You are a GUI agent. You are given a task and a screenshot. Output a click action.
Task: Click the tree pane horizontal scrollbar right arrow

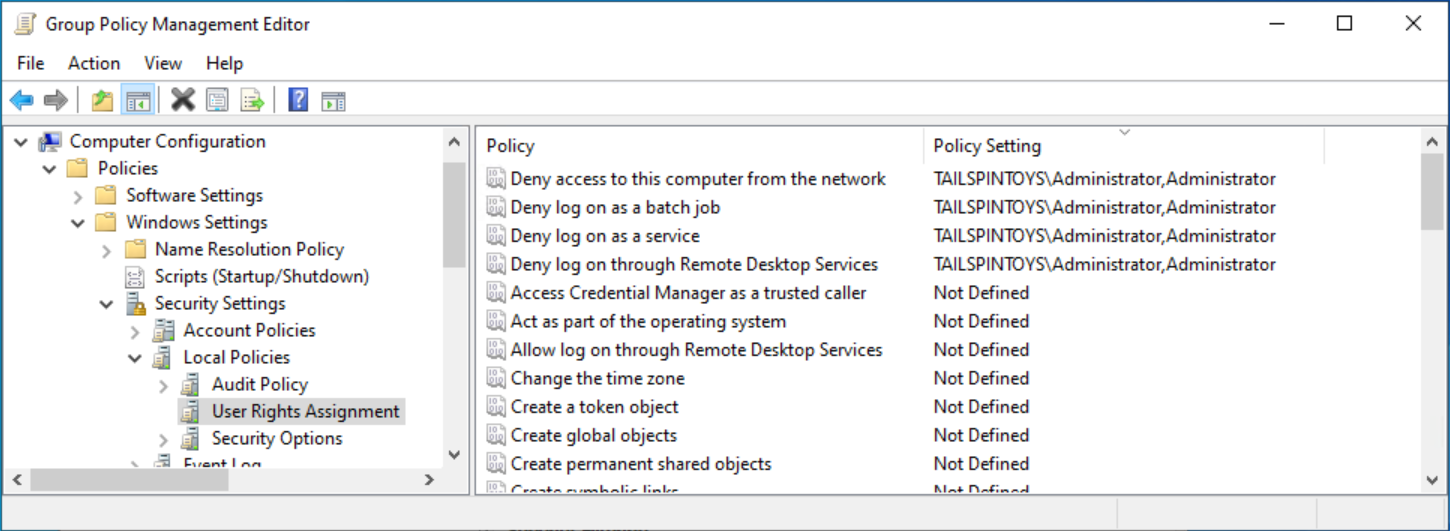point(429,480)
